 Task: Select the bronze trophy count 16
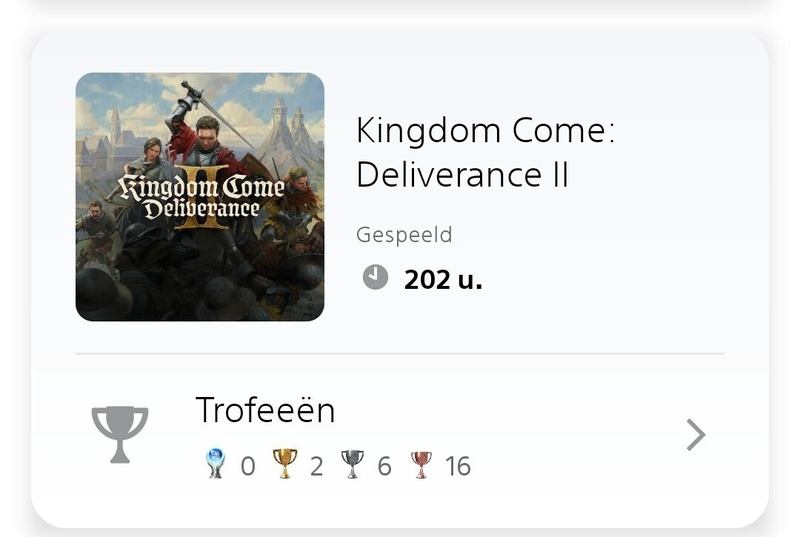458,466
